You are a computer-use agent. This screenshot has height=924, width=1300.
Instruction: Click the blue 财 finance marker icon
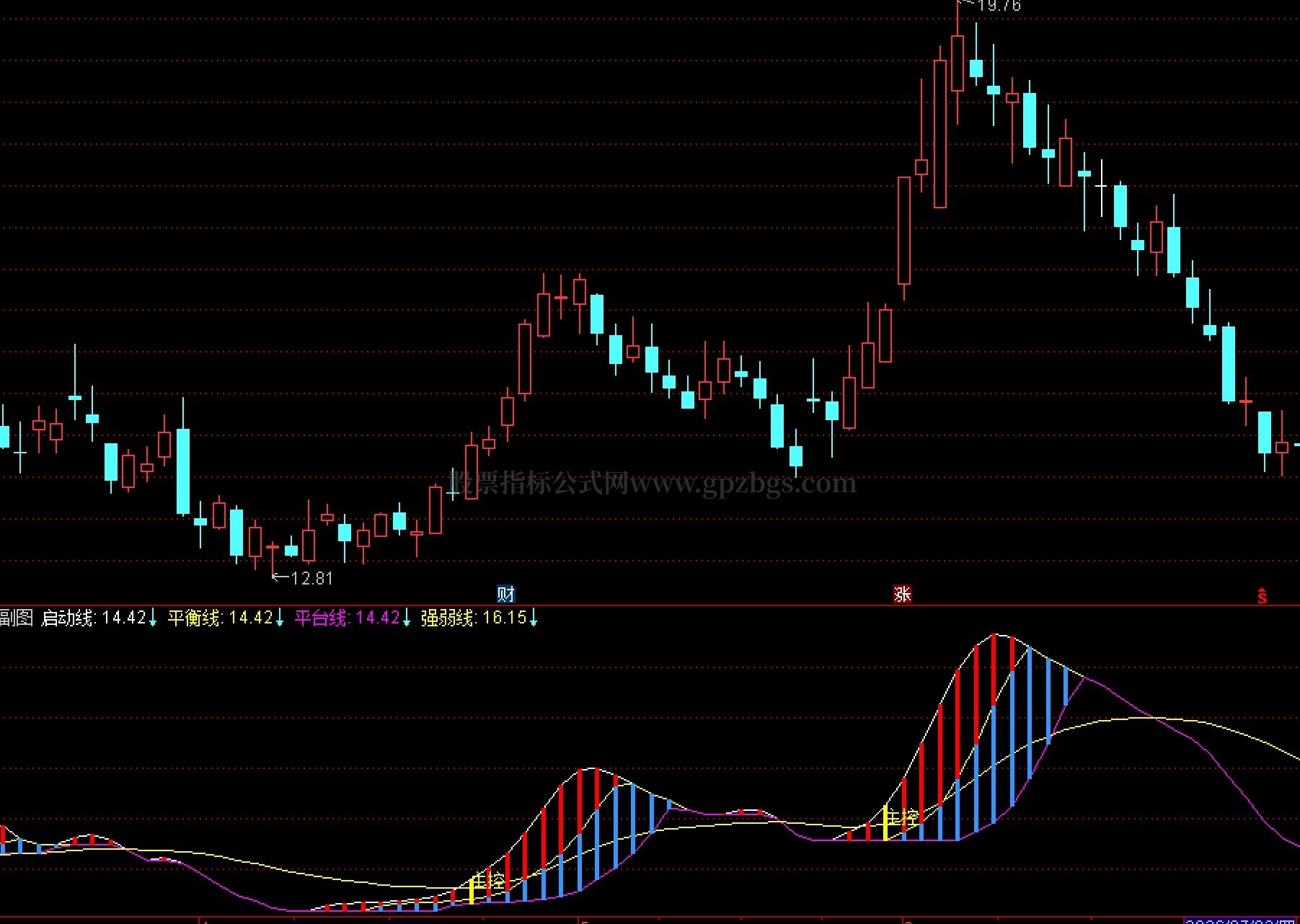click(x=506, y=595)
